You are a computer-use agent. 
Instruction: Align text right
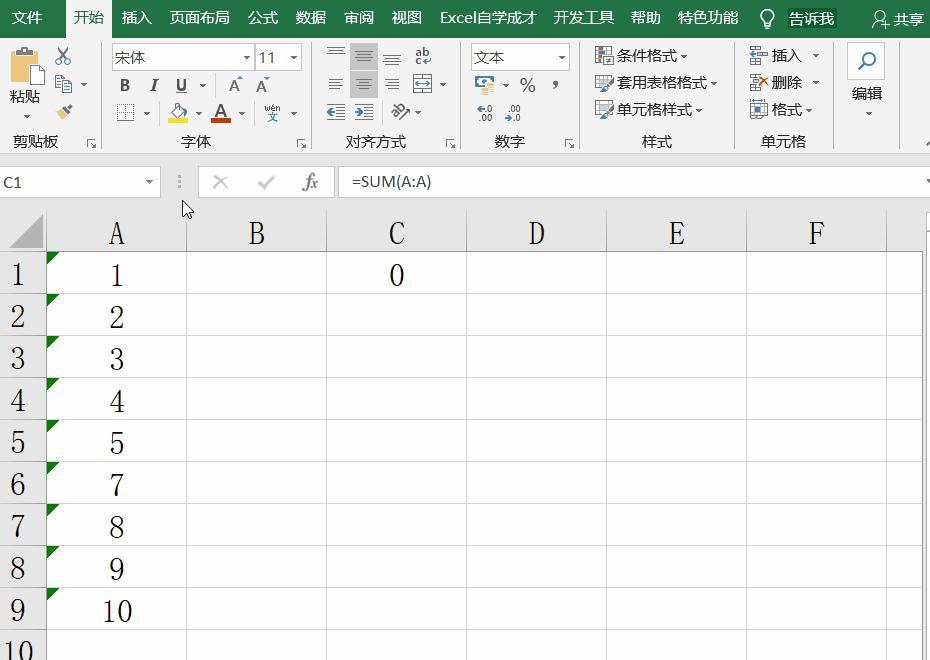coord(391,84)
